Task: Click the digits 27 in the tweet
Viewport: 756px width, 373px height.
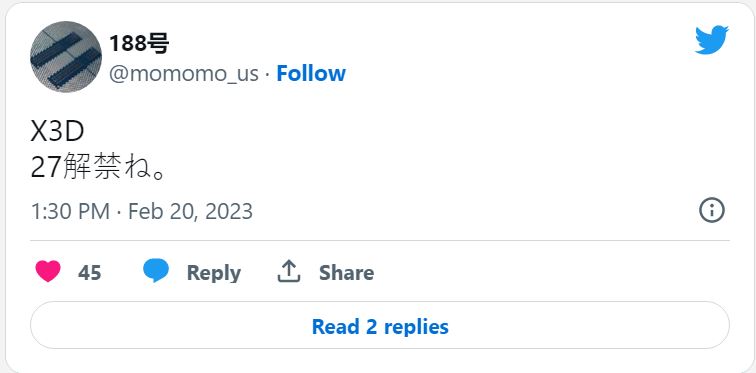Action: point(46,167)
